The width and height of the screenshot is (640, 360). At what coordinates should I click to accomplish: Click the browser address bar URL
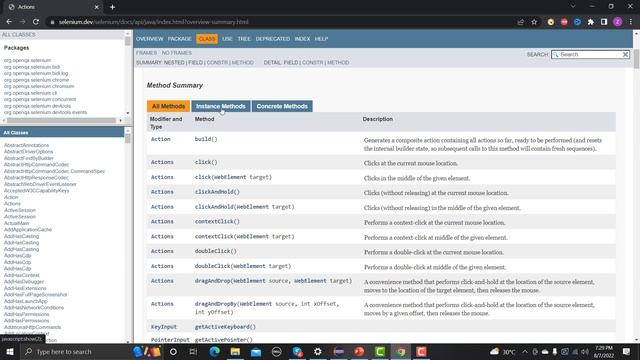pyautogui.click(x=153, y=22)
